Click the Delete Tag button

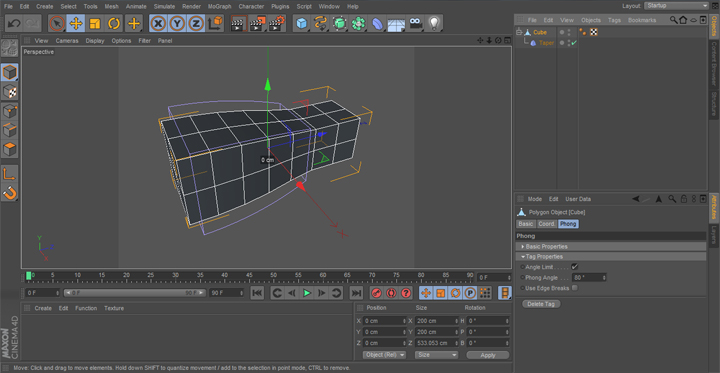(x=541, y=304)
